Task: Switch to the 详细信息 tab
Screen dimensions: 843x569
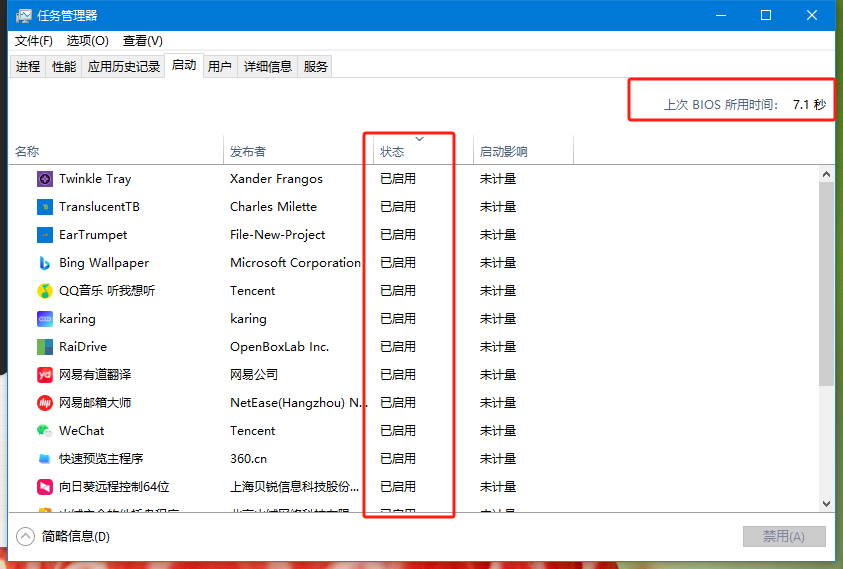Action: 267,67
